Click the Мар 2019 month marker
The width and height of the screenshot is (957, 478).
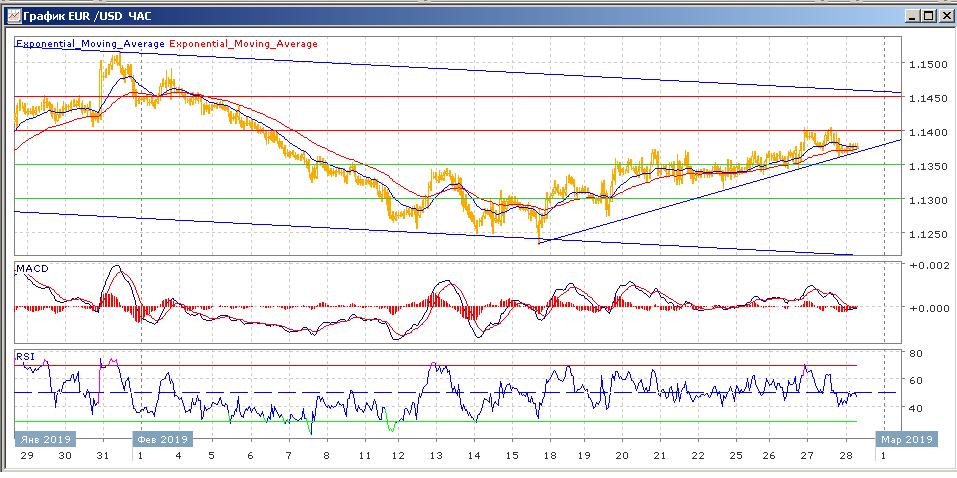pos(906,439)
